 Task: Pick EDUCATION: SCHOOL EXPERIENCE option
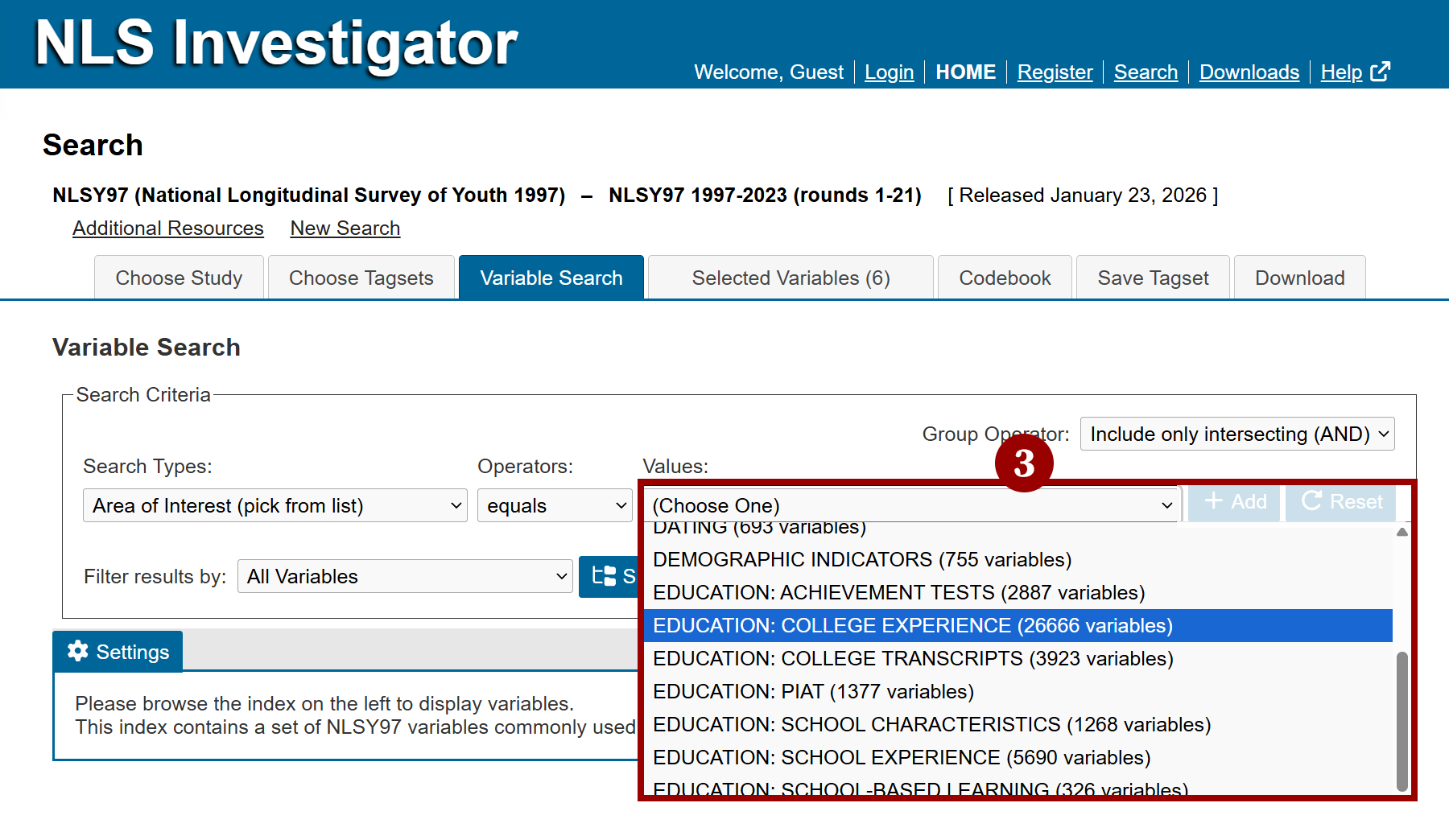1018,757
